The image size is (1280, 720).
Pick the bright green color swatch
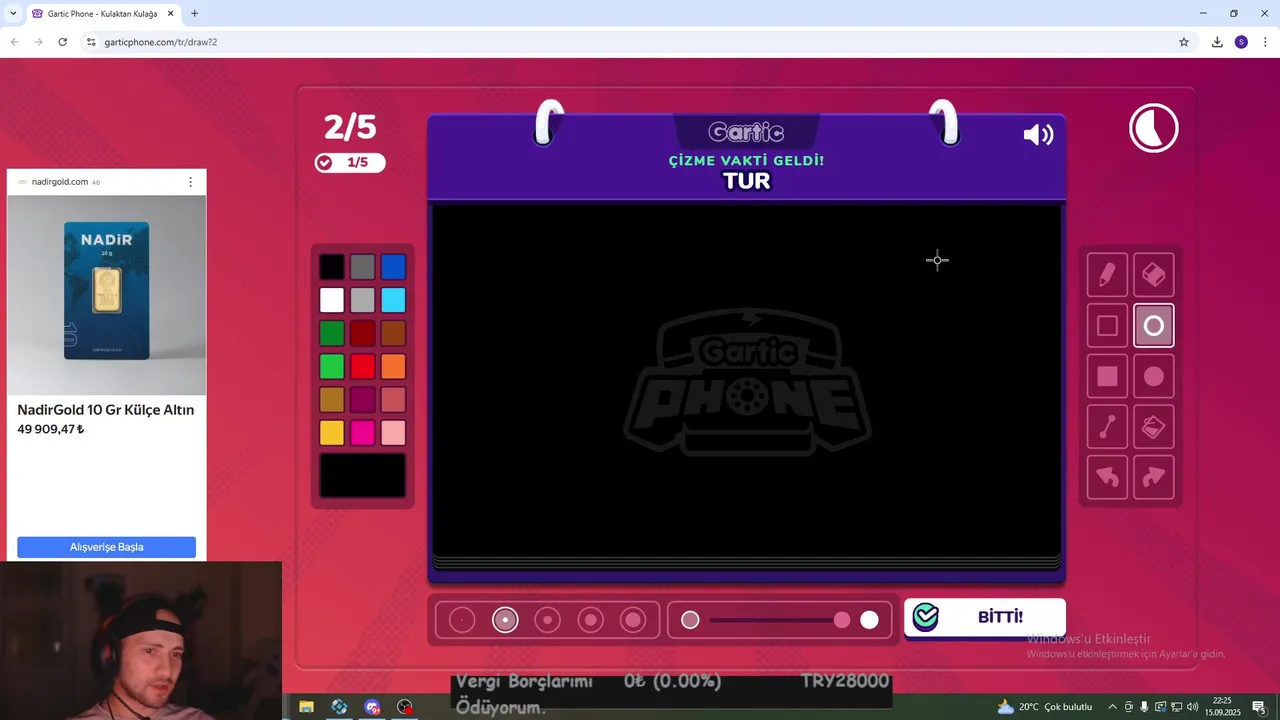(332, 366)
